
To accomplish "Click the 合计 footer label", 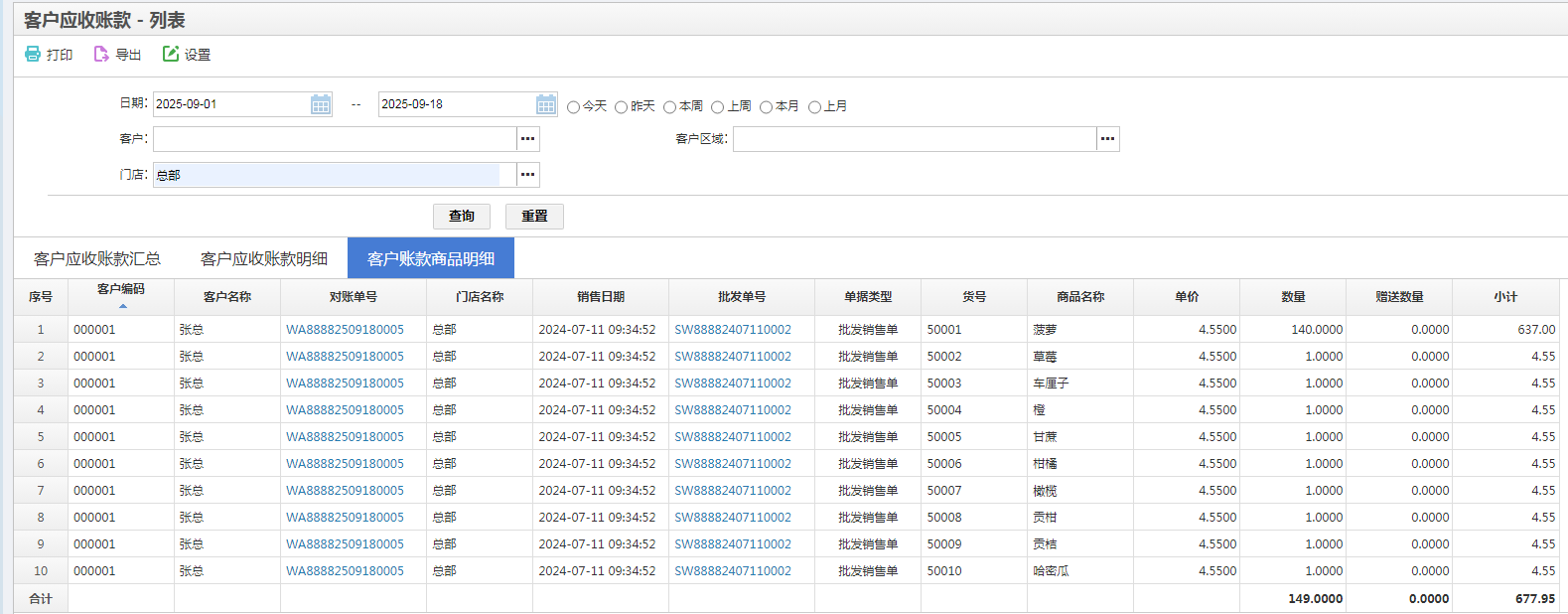I will (41, 599).
